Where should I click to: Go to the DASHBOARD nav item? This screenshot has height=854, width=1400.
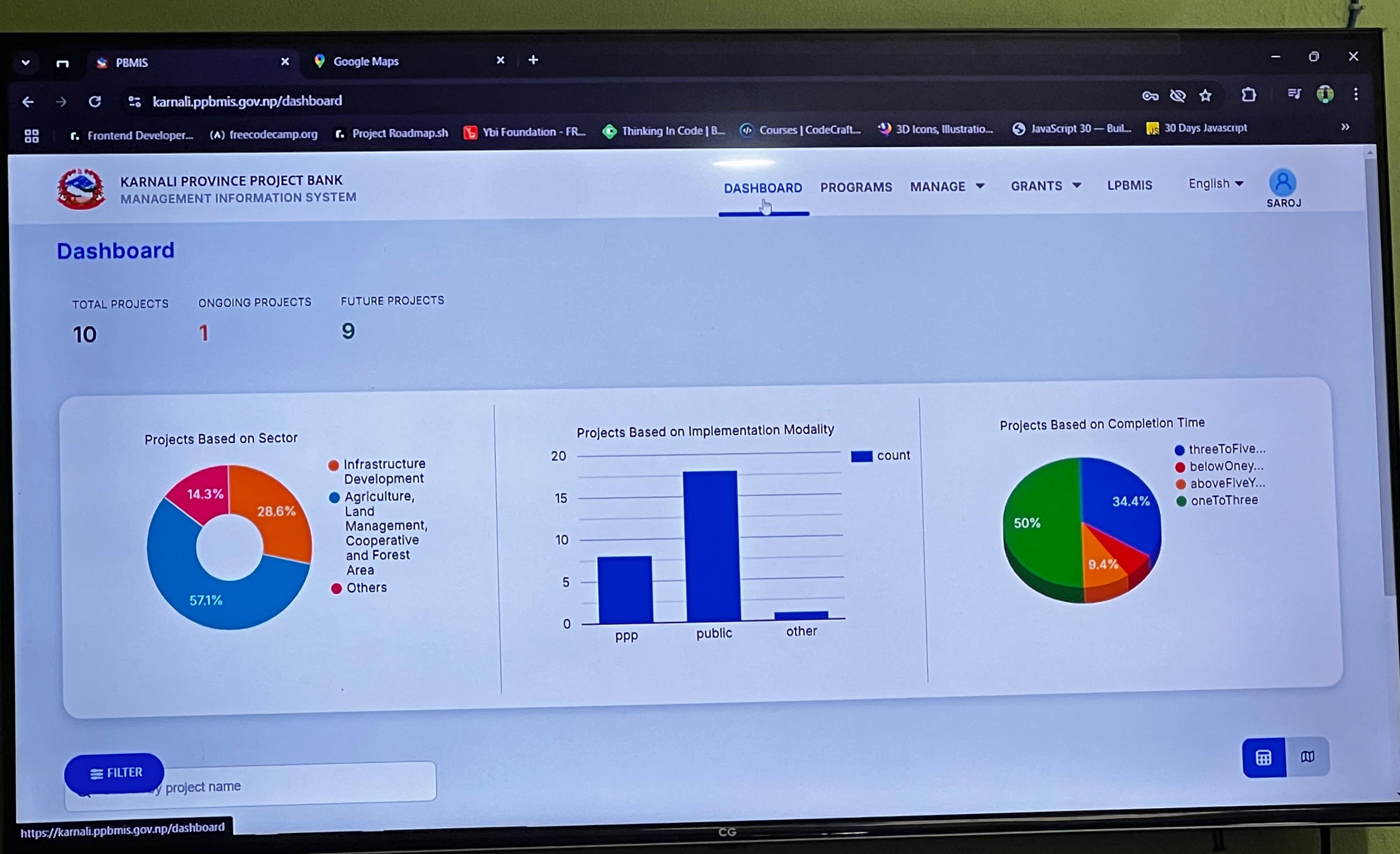[763, 188]
